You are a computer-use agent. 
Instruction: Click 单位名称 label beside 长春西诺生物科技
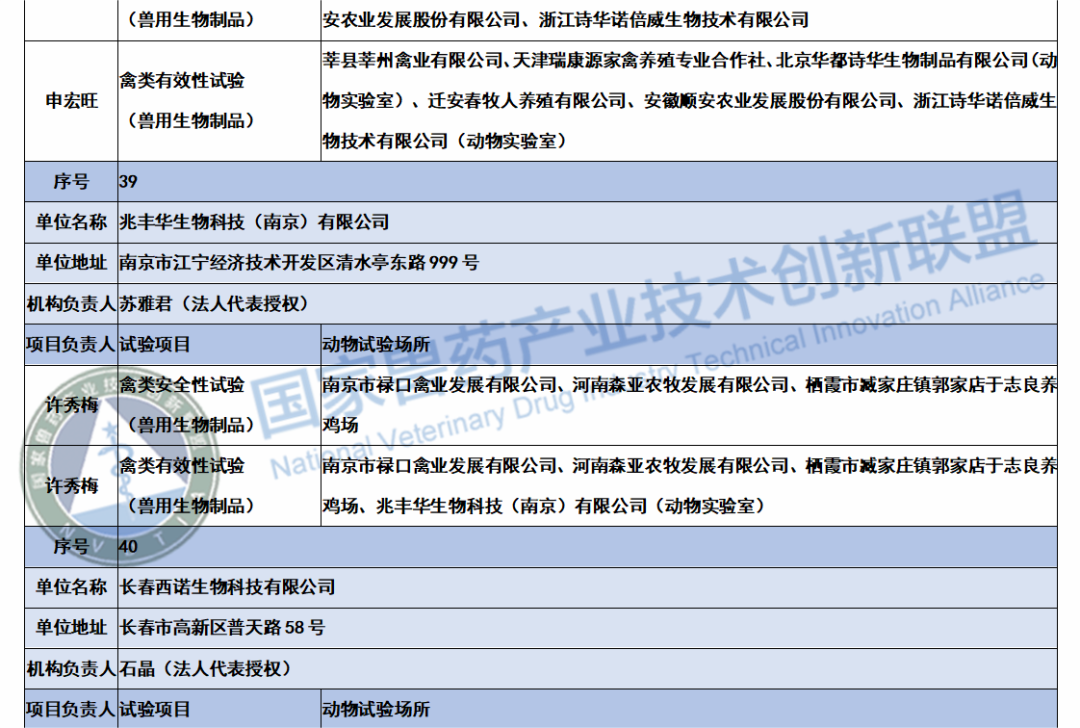click(72, 587)
